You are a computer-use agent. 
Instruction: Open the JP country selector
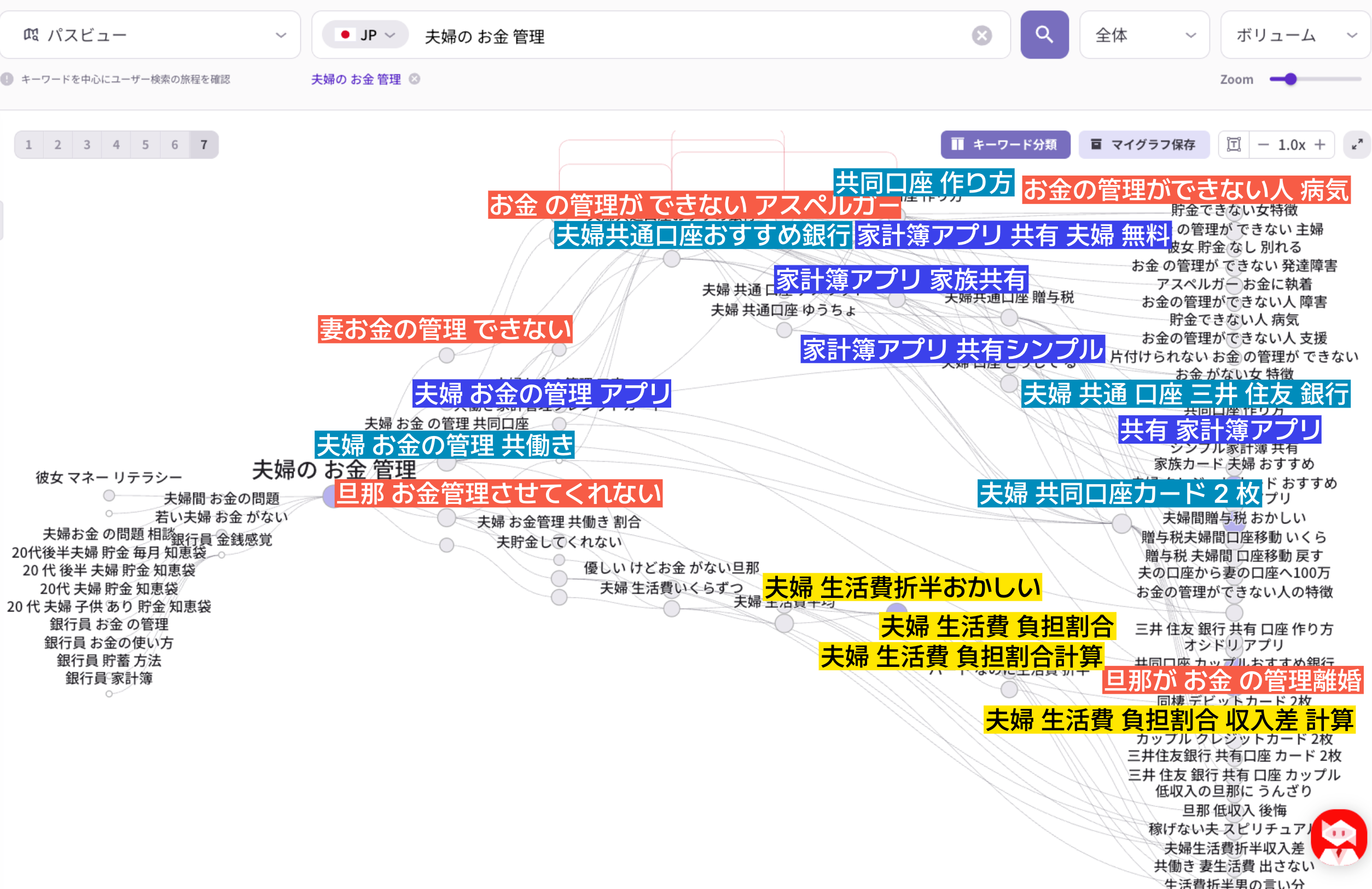(365, 34)
